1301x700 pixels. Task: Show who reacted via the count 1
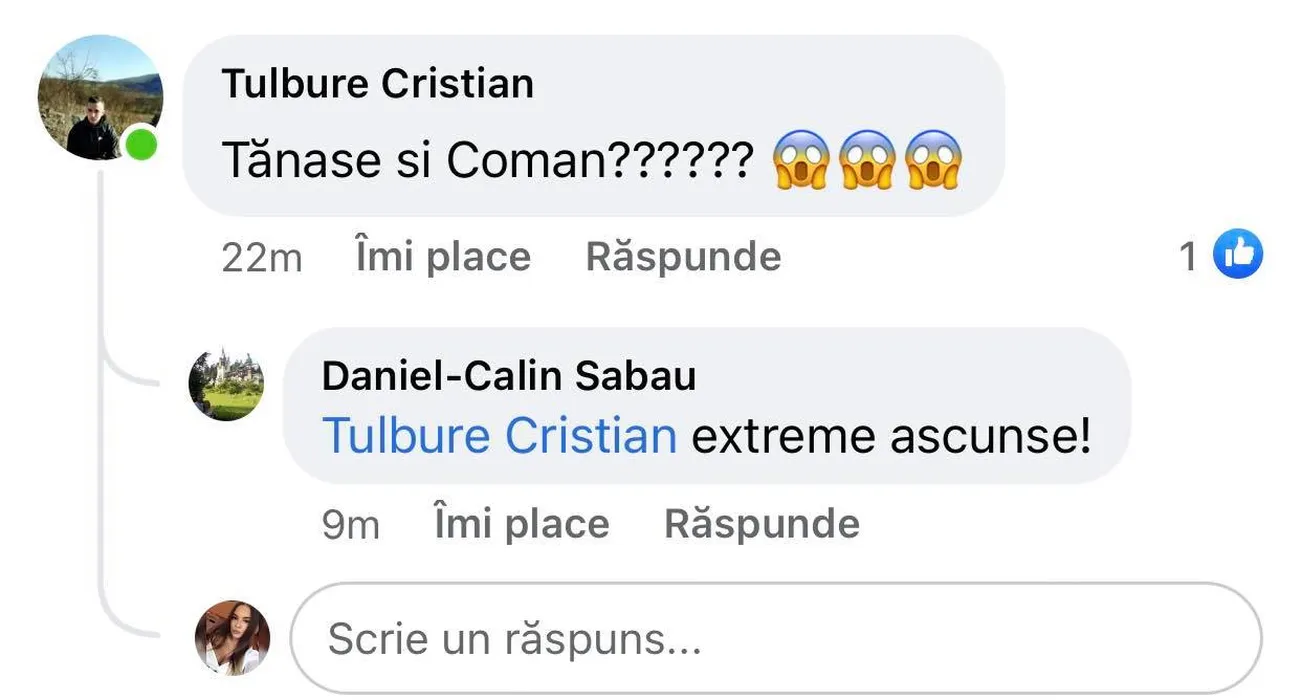(x=1188, y=257)
